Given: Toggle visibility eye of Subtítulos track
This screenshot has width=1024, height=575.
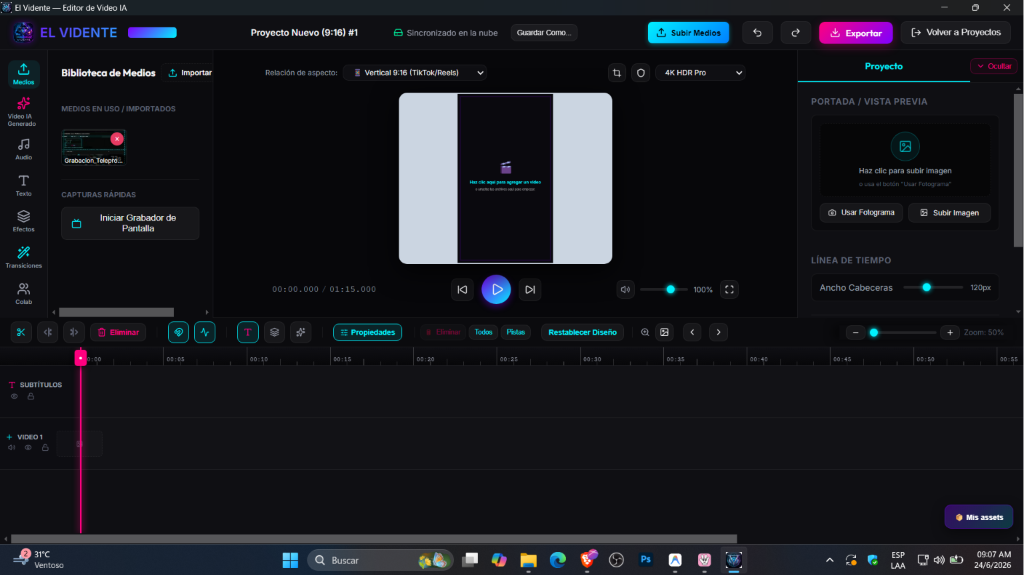Looking at the screenshot, I should coord(14,396).
